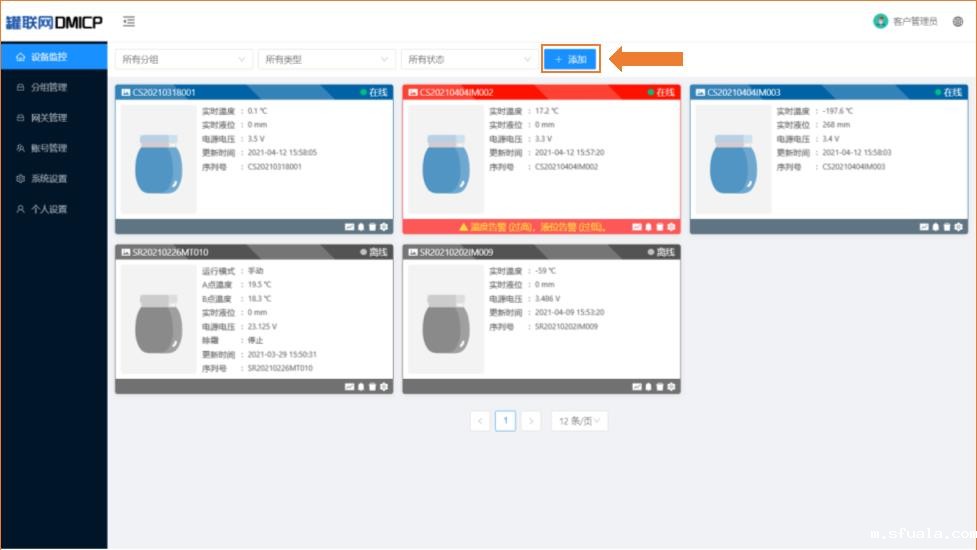Screen dimensions: 977x550
Task: Select 系统设置 in the sidebar
Action: point(48,179)
